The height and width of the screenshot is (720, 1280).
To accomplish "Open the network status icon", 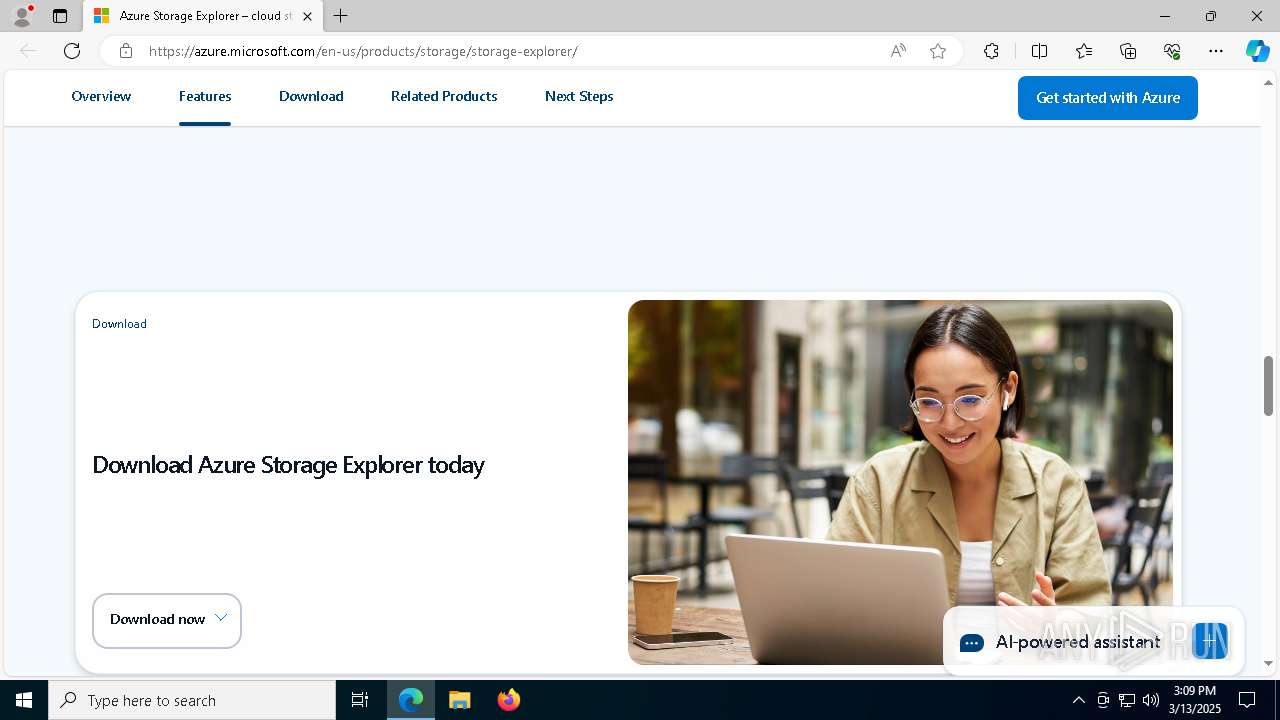I will [1127, 700].
